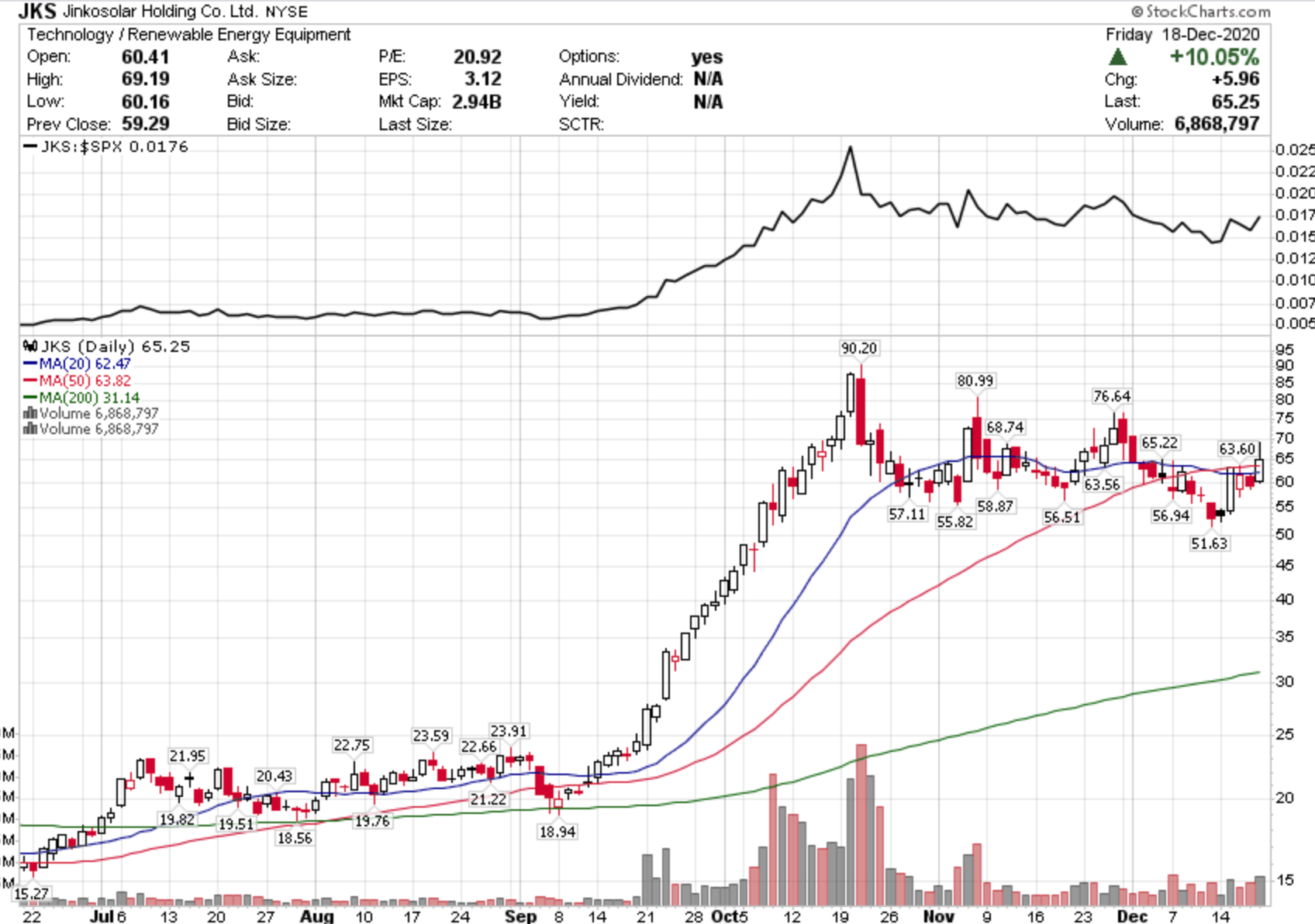Click the 55.82 low price label

pos(954,522)
